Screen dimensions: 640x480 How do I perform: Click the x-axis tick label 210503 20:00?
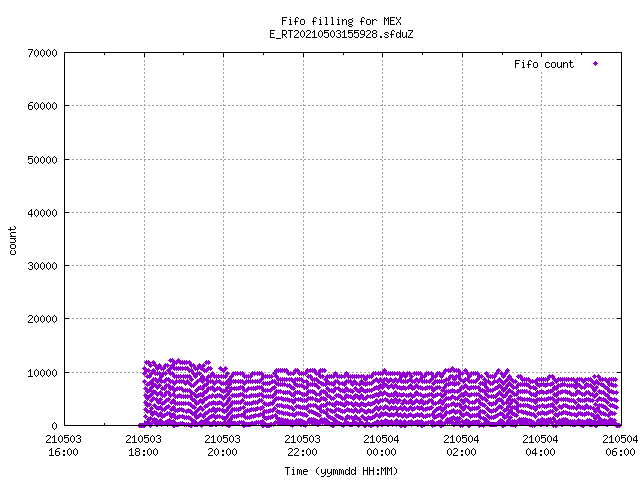tap(222, 445)
